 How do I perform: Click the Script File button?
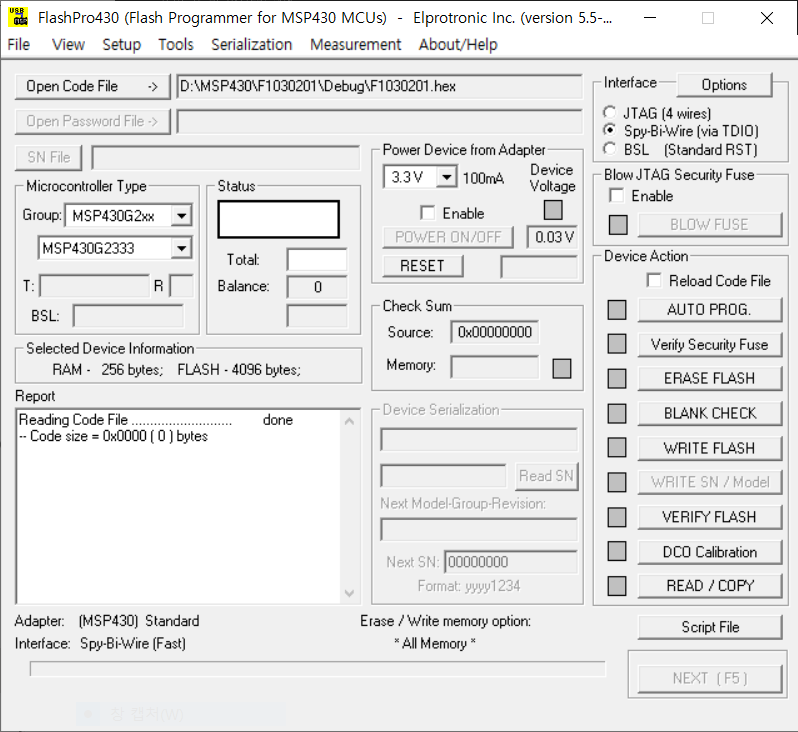tap(709, 627)
